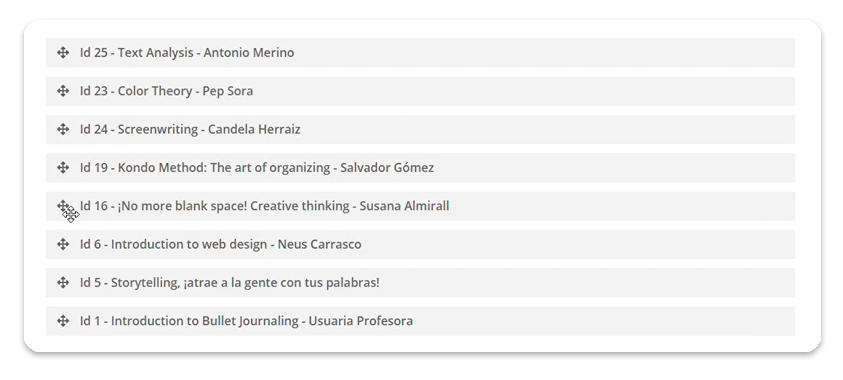Click the drag icon beside Id 6 web design
843x380 pixels.
[63, 244]
